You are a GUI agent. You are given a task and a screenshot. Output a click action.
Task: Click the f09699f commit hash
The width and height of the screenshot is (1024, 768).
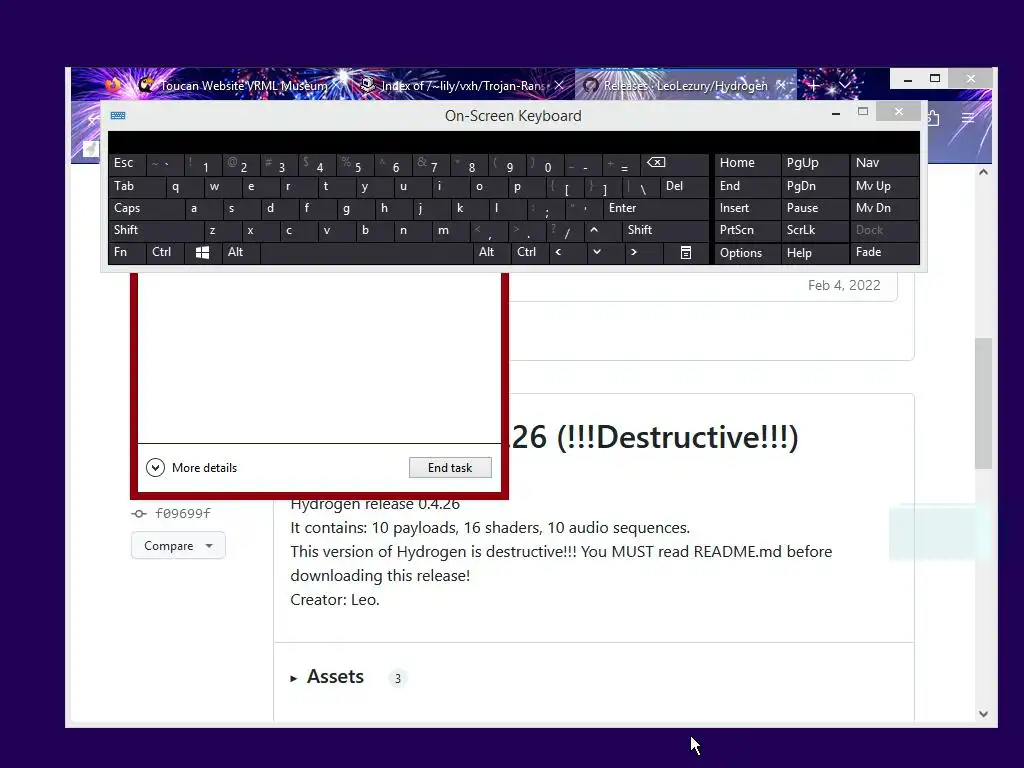pyautogui.click(x=183, y=513)
